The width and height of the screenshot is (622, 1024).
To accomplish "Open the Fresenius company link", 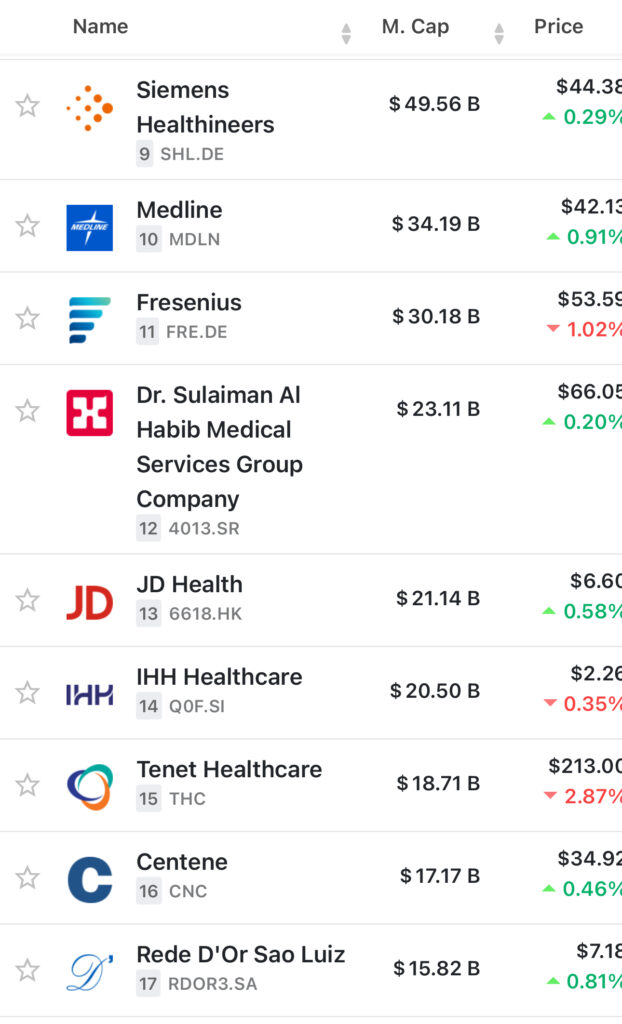I will 189,302.
